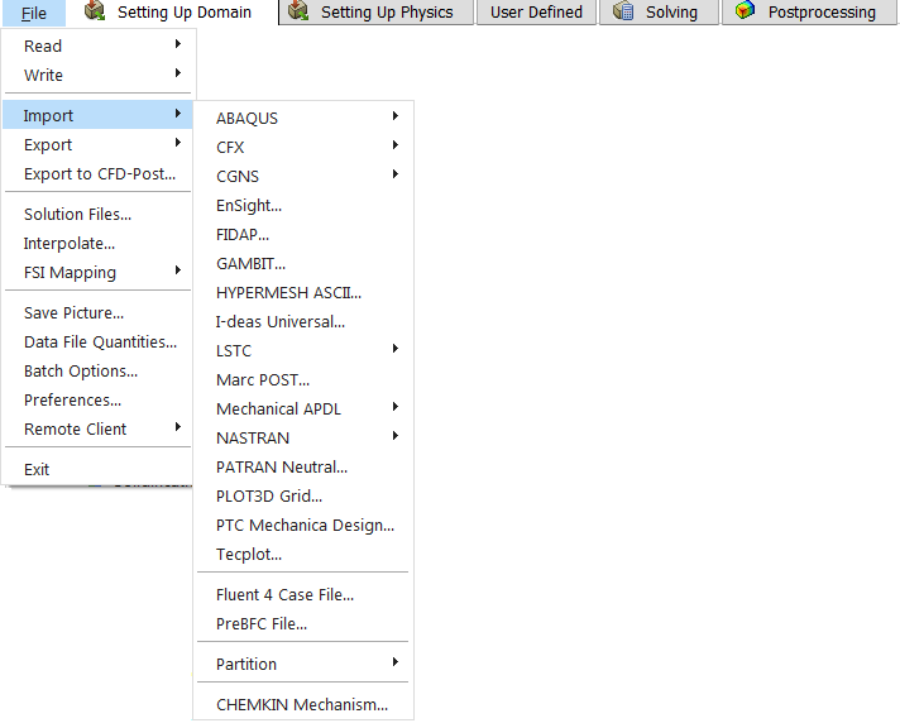Select Marc POST import
The image size is (900, 728).
click(303, 380)
